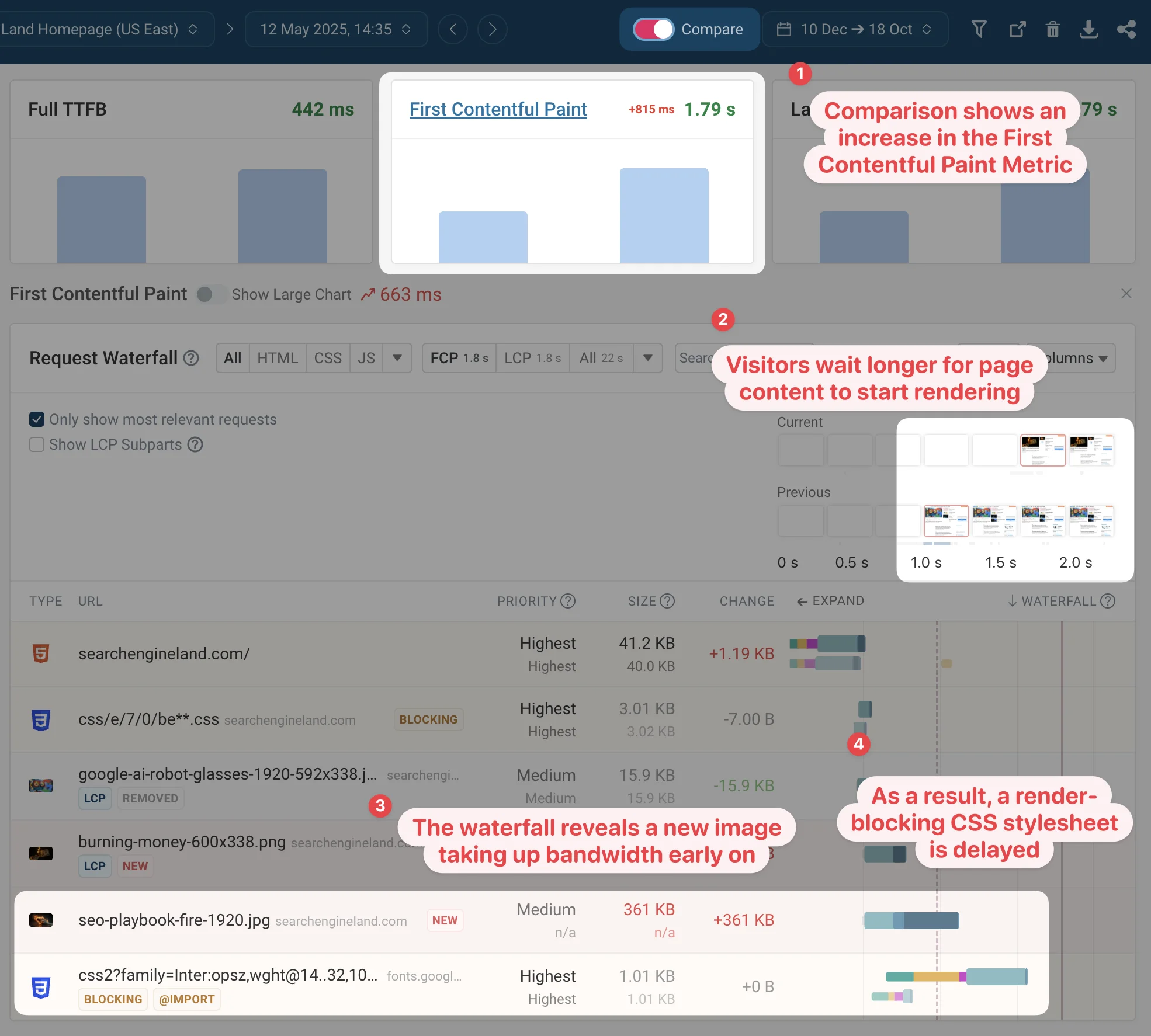
Task: Enable the Show Large Chart switch
Action: (x=211, y=294)
